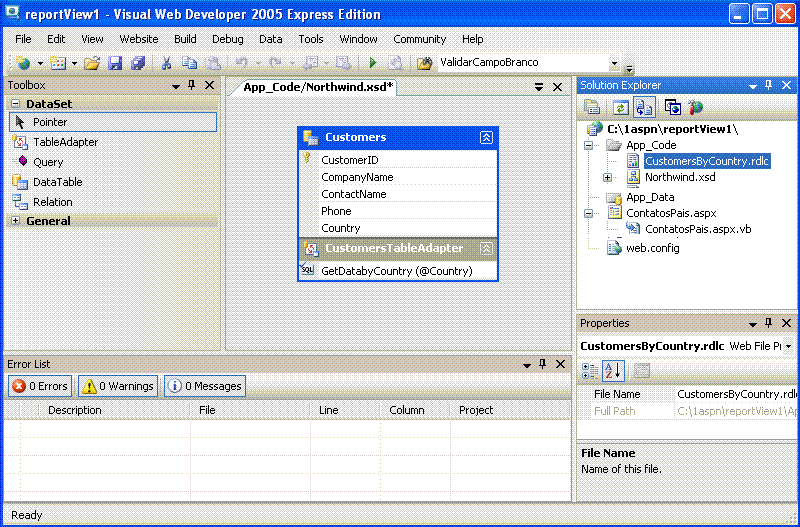Click the New Web Site toolbar icon
Screen dimensions: 800x527
[23, 63]
